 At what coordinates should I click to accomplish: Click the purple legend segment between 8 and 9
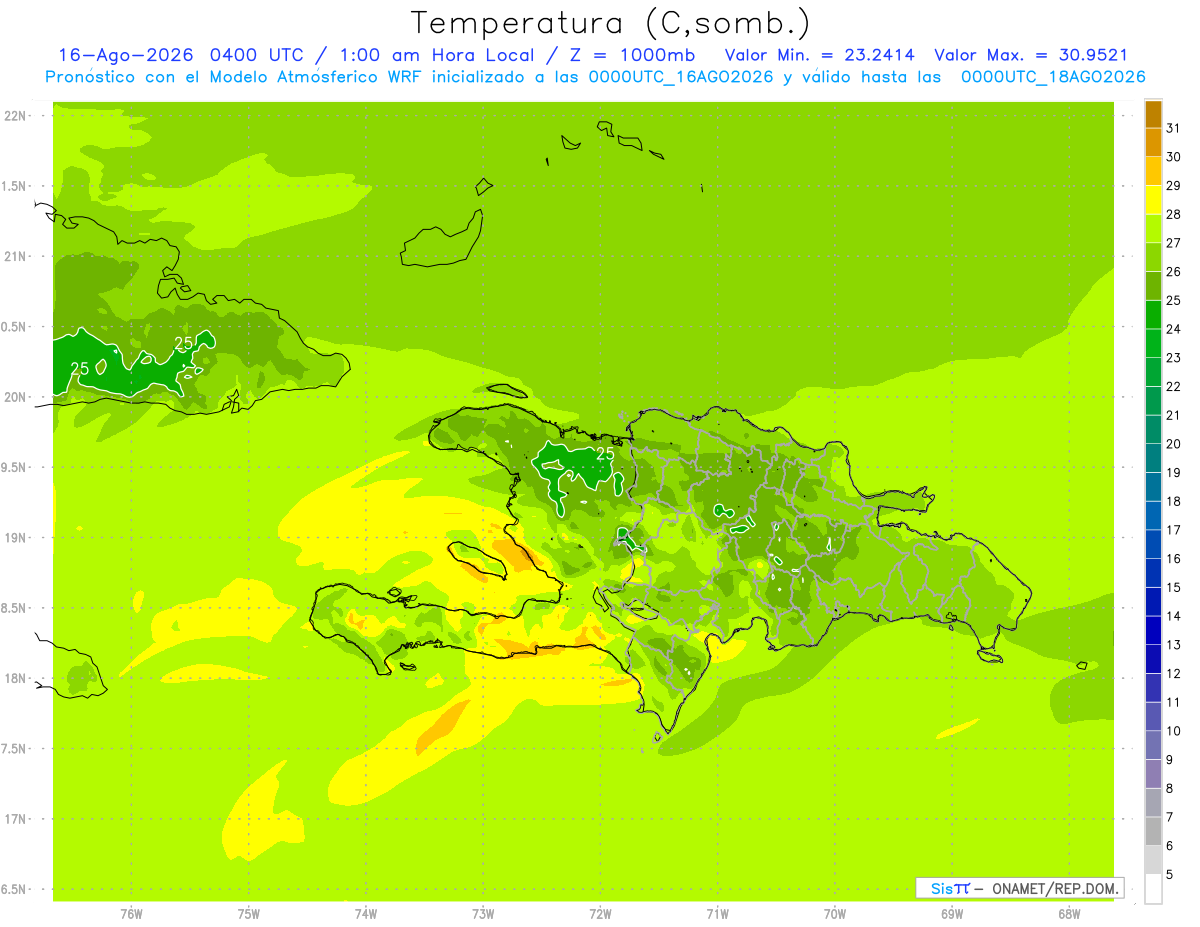1153,774
